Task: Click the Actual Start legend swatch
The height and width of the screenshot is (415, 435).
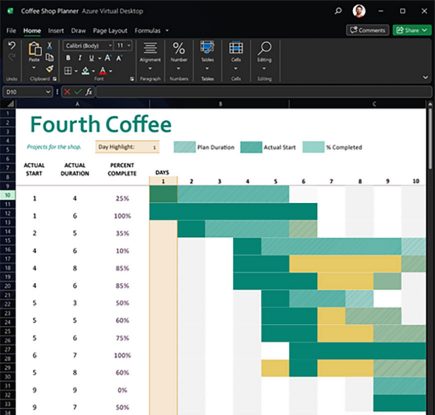Action: (251, 147)
